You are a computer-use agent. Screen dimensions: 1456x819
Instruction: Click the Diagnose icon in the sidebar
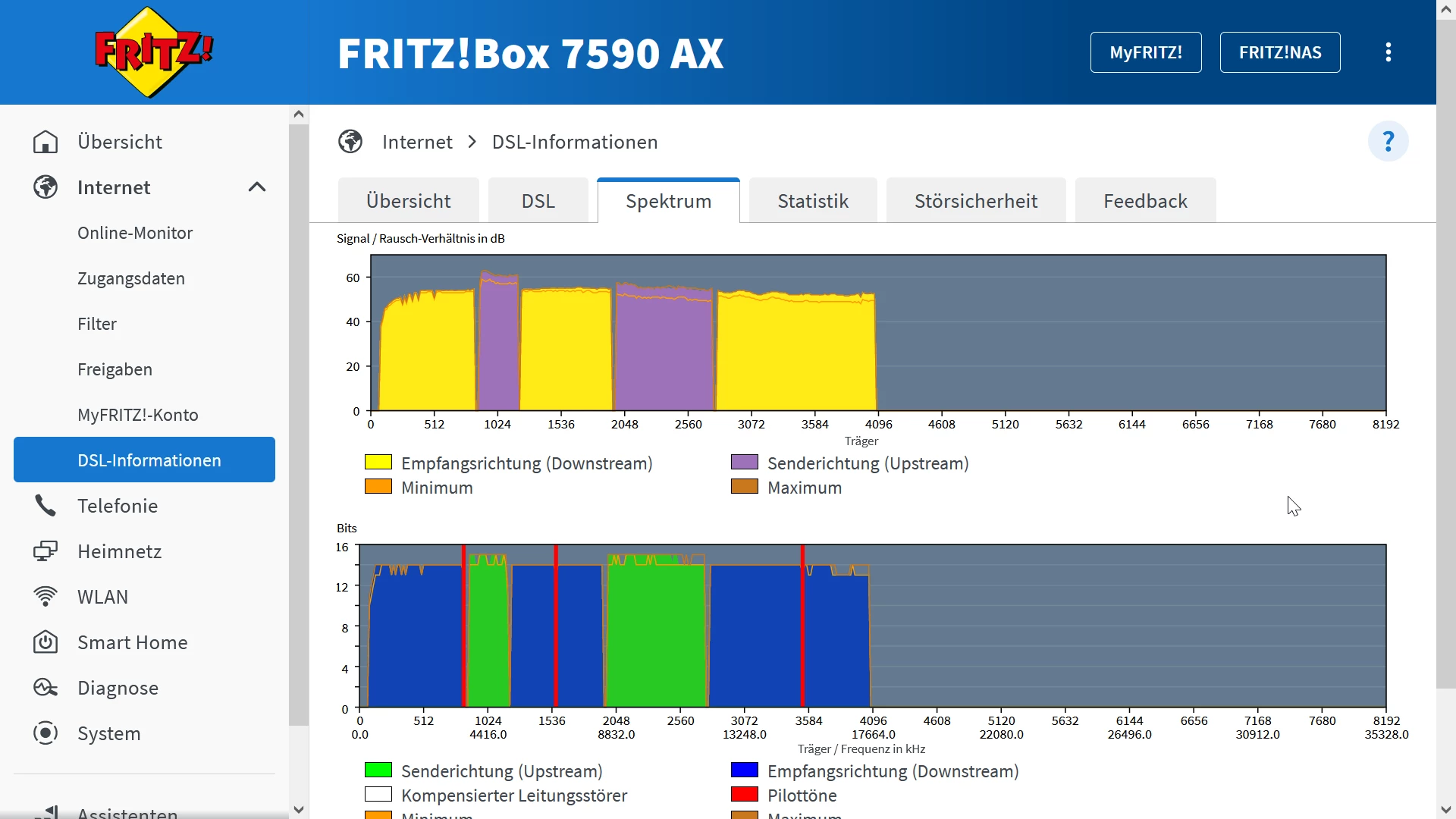click(x=45, y=688)
